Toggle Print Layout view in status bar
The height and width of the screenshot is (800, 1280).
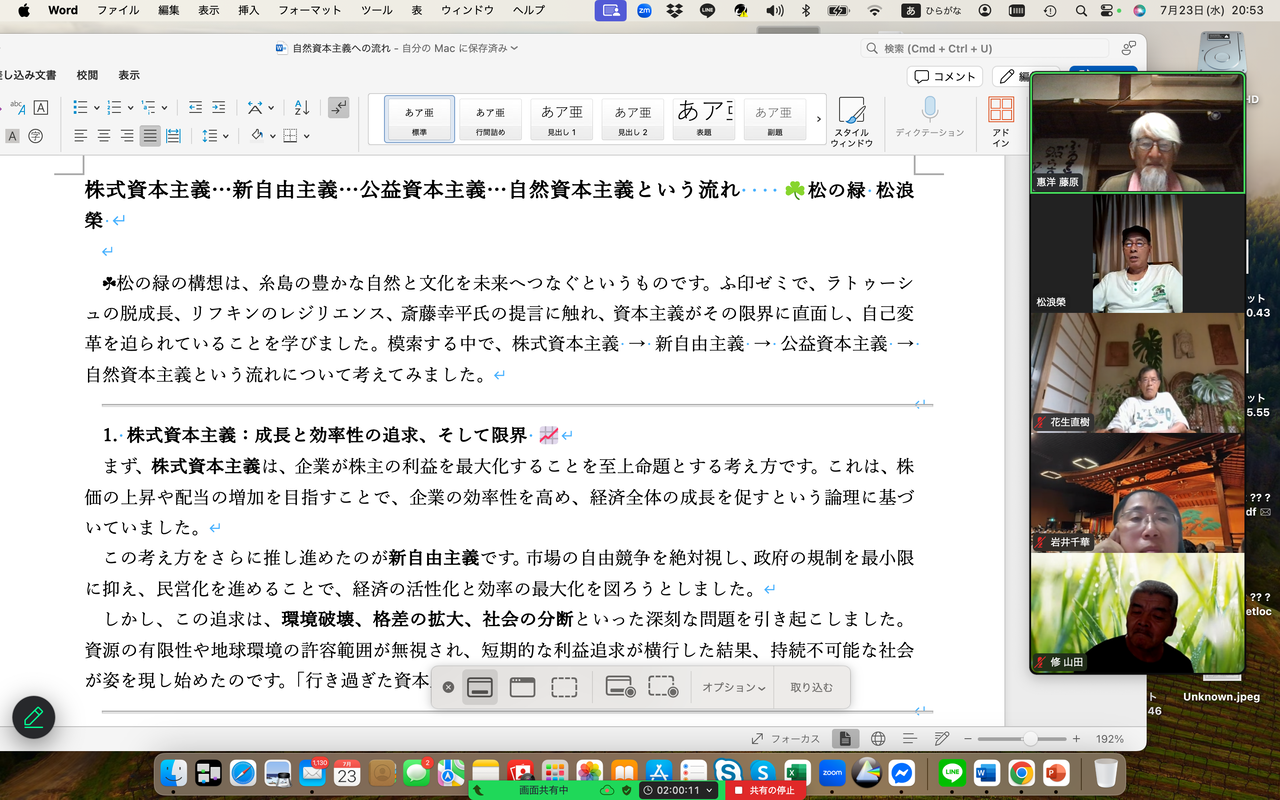tap(846, 739)
